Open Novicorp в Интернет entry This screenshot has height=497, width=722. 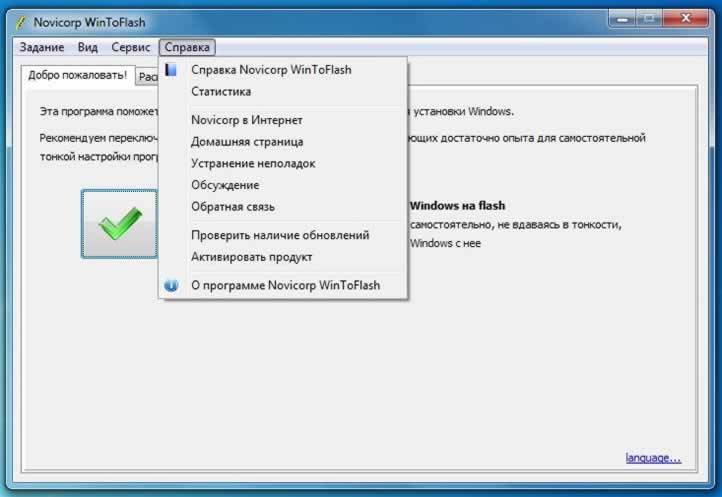[283, 120]
